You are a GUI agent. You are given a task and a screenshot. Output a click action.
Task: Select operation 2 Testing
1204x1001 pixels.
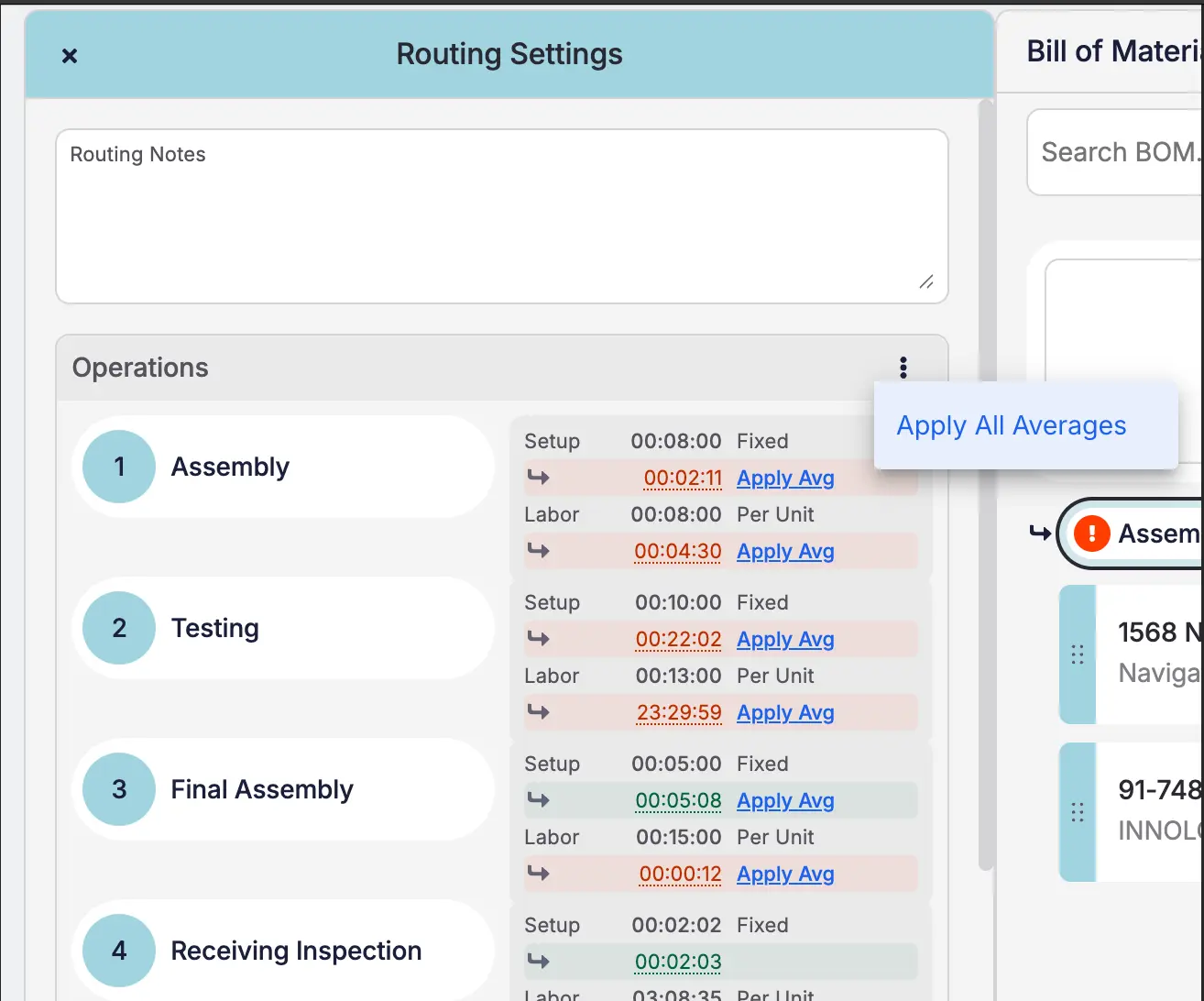pyautogui.click(x=283, y=628)
